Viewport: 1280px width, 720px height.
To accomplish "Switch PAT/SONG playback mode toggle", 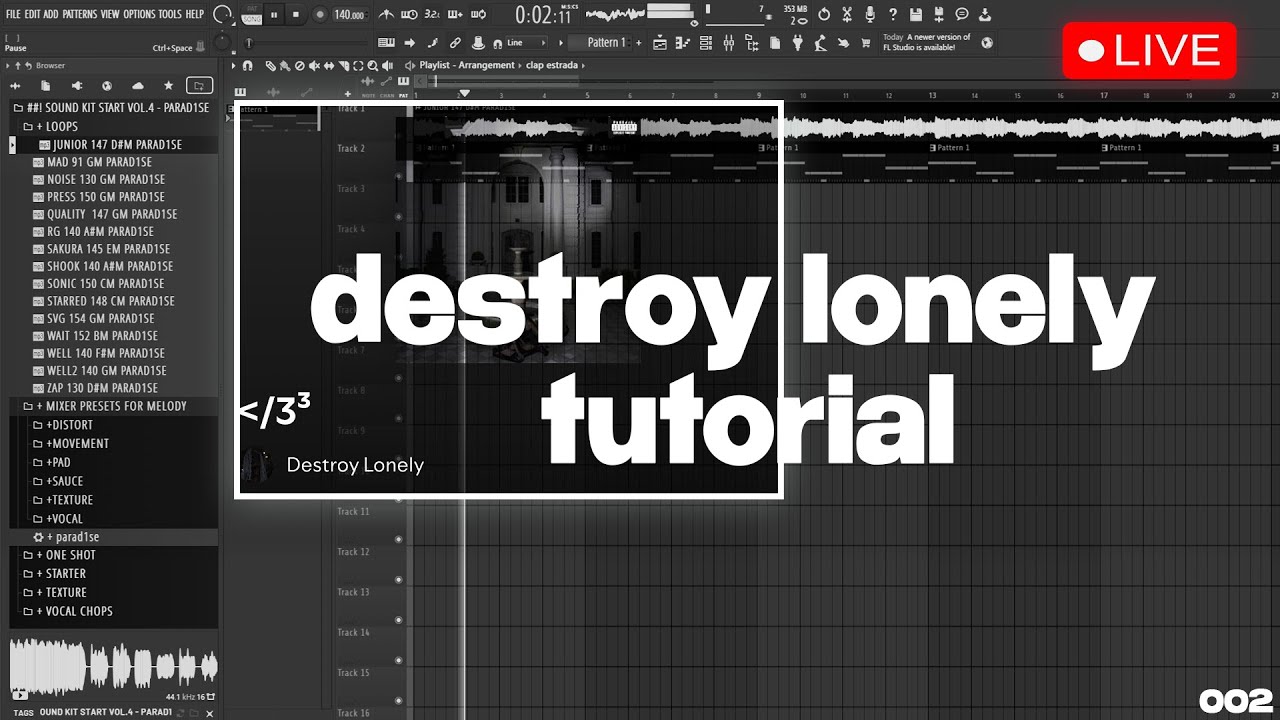I will (x=251, y=14).
